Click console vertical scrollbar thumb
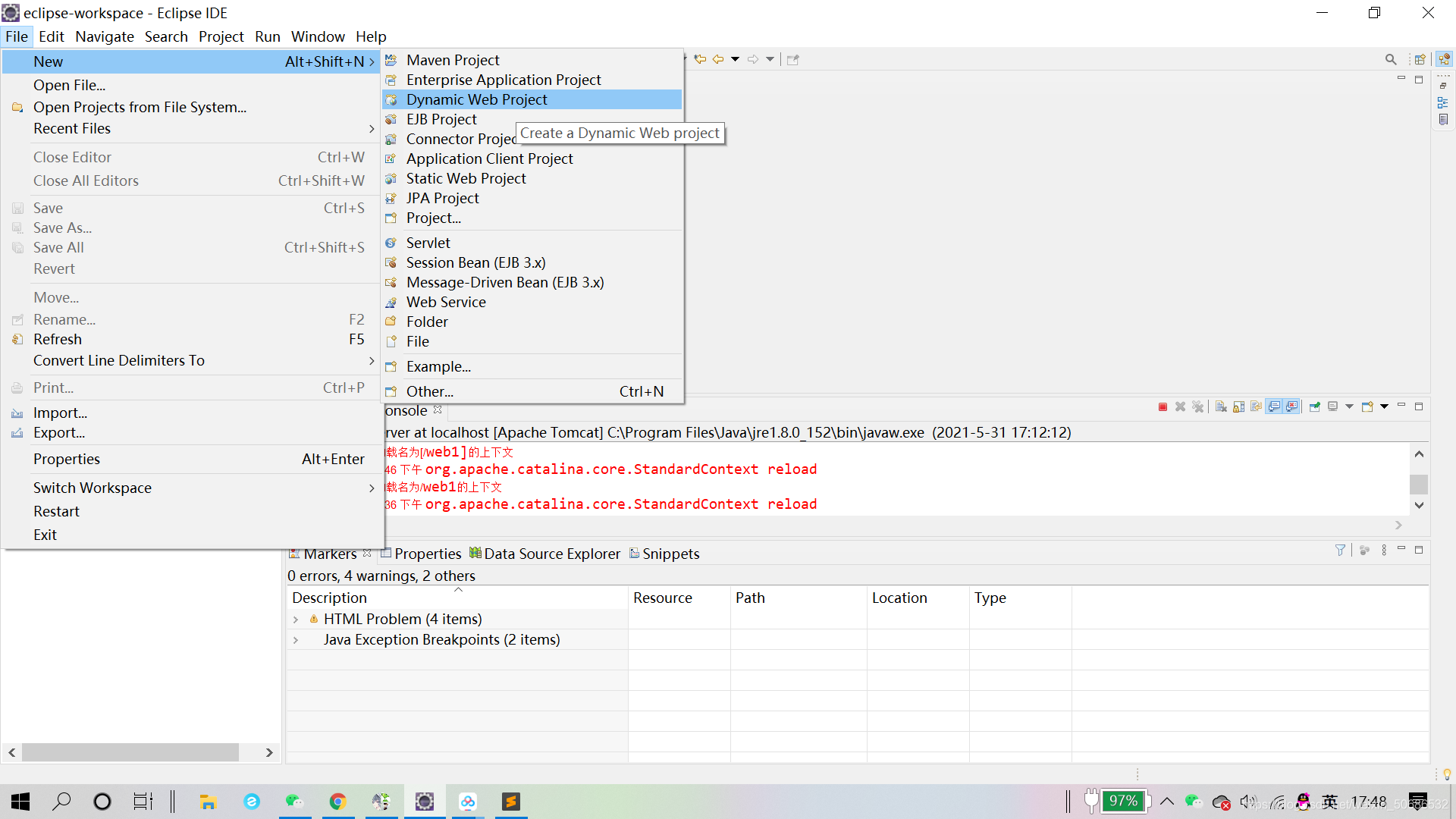Screen dimensions: 1456x819 (1419, 484)
